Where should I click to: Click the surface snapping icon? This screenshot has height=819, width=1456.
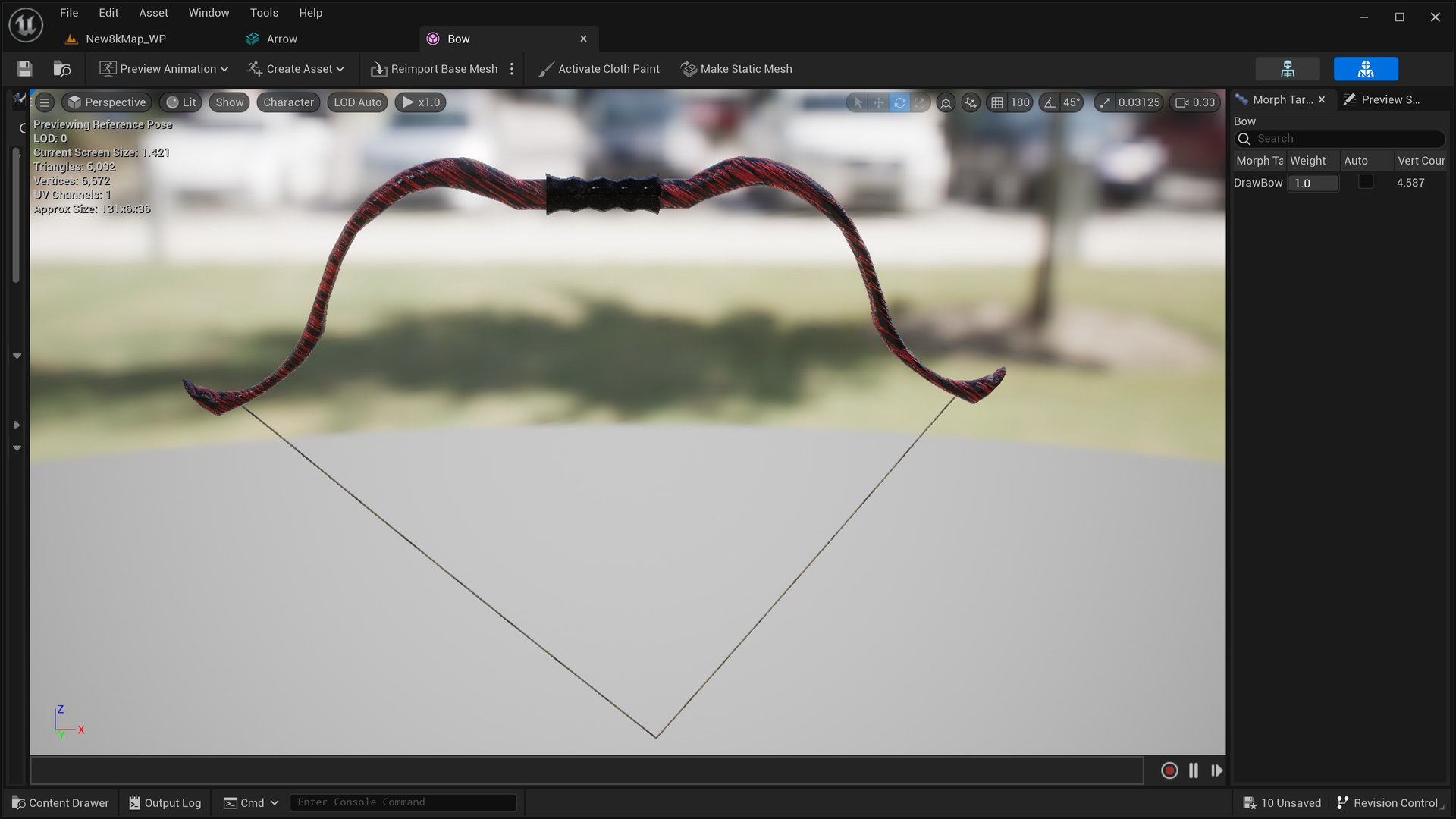(971, 102)
